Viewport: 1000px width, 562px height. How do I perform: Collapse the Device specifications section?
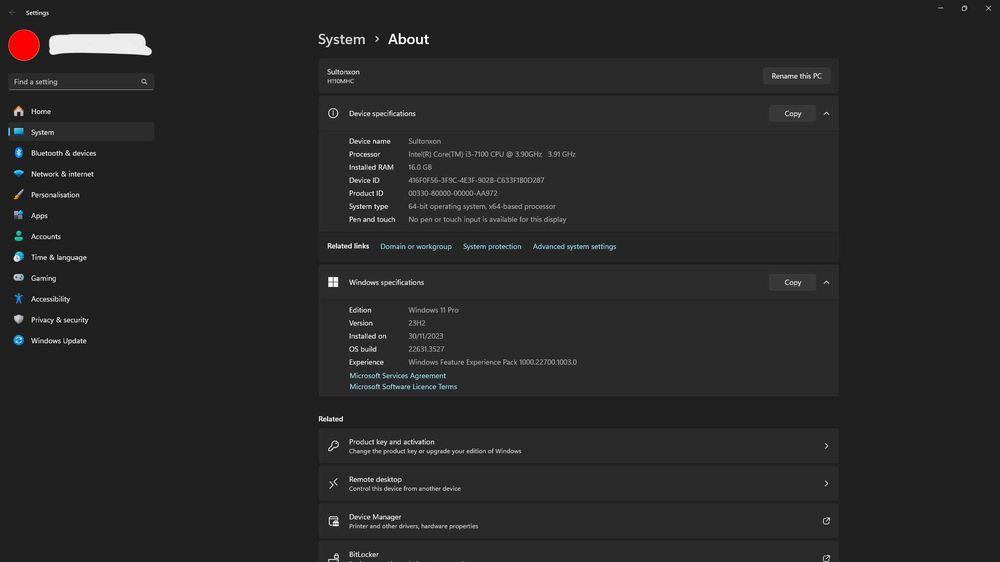coord(826,114)
